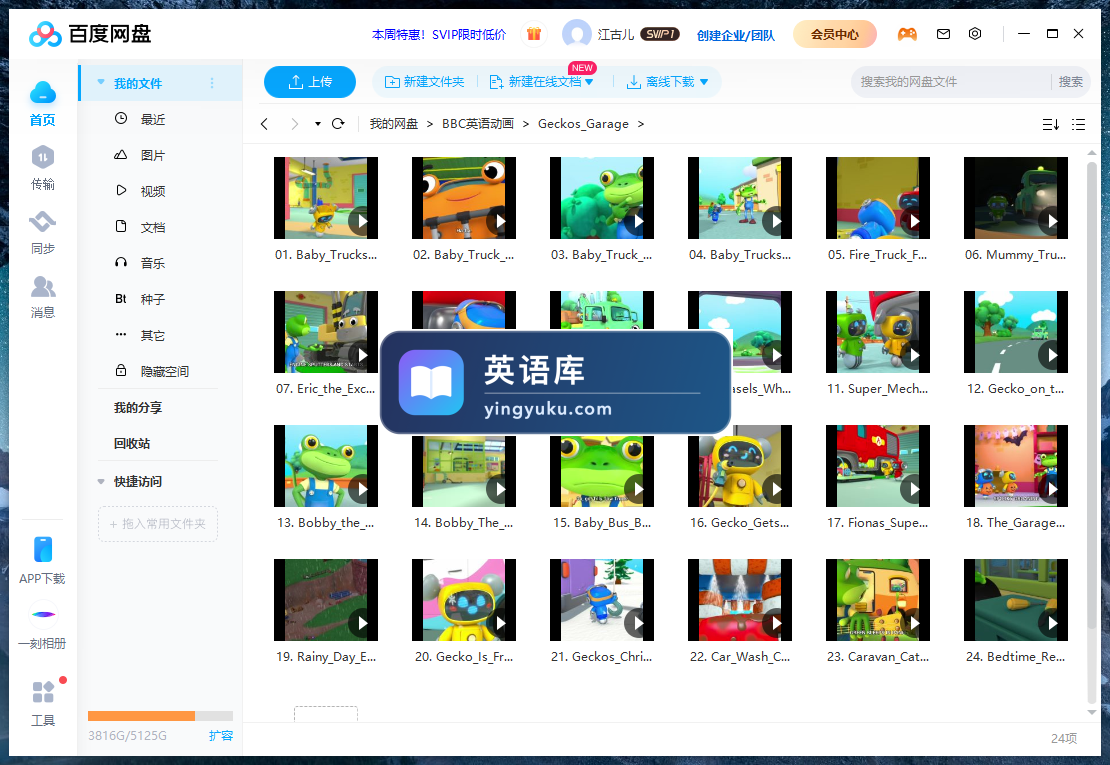Select the 24. Bedtime_Re video thumbnail

(x=1016, y=600)
